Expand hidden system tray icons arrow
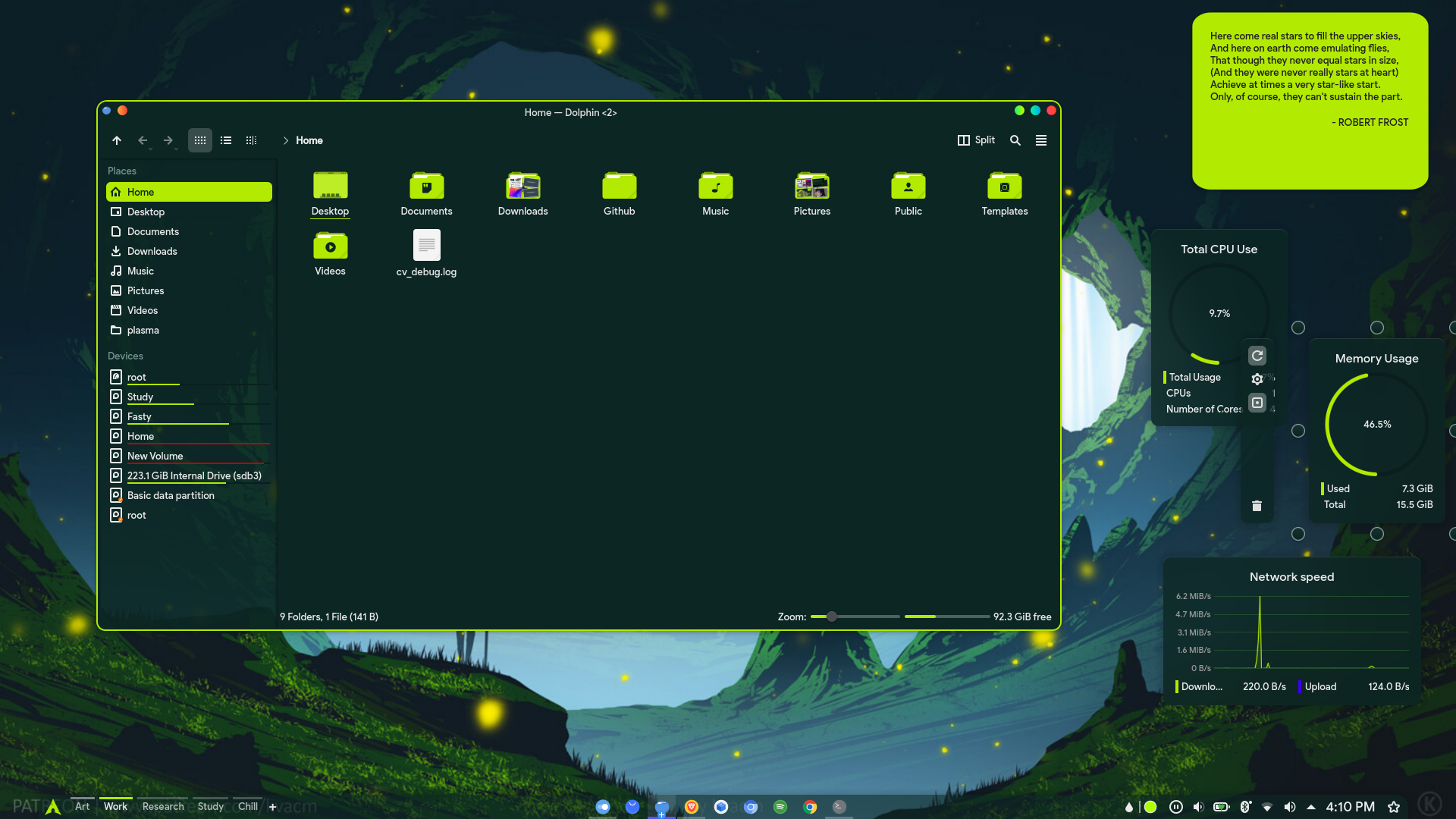The width and height of the screenshot is (1456, 819). 1311,807
